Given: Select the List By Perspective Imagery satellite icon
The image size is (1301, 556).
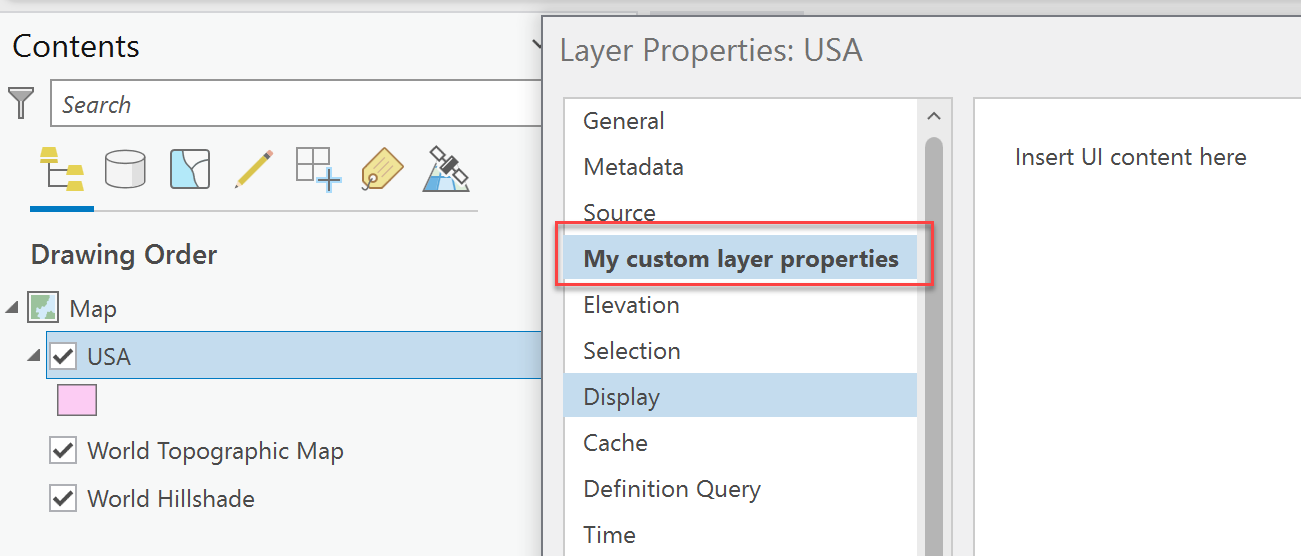Looking at the screenshot, I should tap(447, 168).
